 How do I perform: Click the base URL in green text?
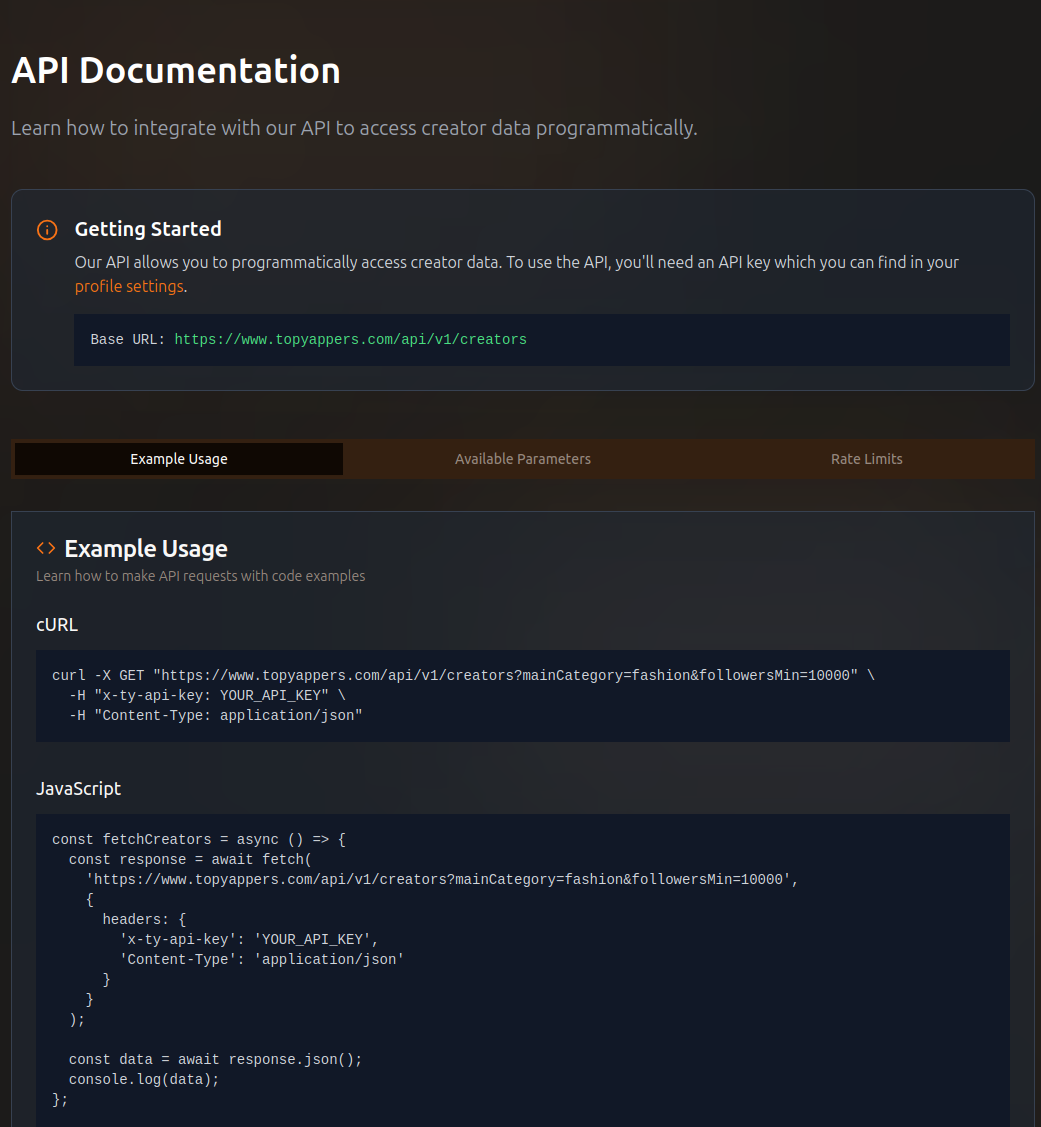coord(350,339)
